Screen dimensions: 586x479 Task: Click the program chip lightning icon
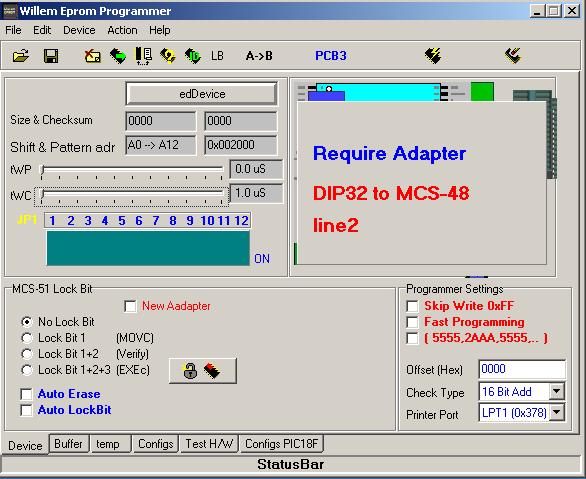tap(433, 56)
